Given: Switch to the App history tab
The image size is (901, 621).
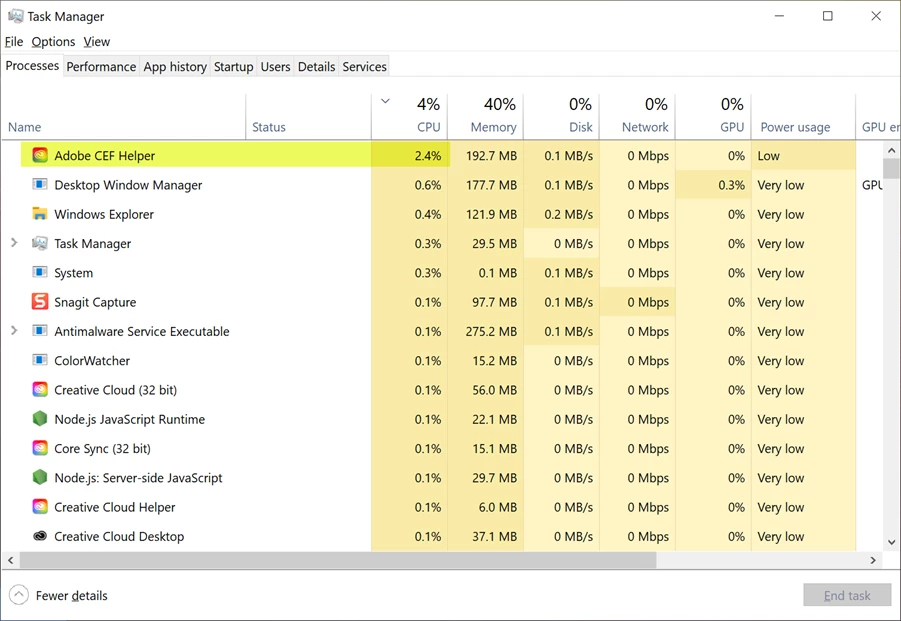Looking at the screenshot, I should click(x=175, y=67).
